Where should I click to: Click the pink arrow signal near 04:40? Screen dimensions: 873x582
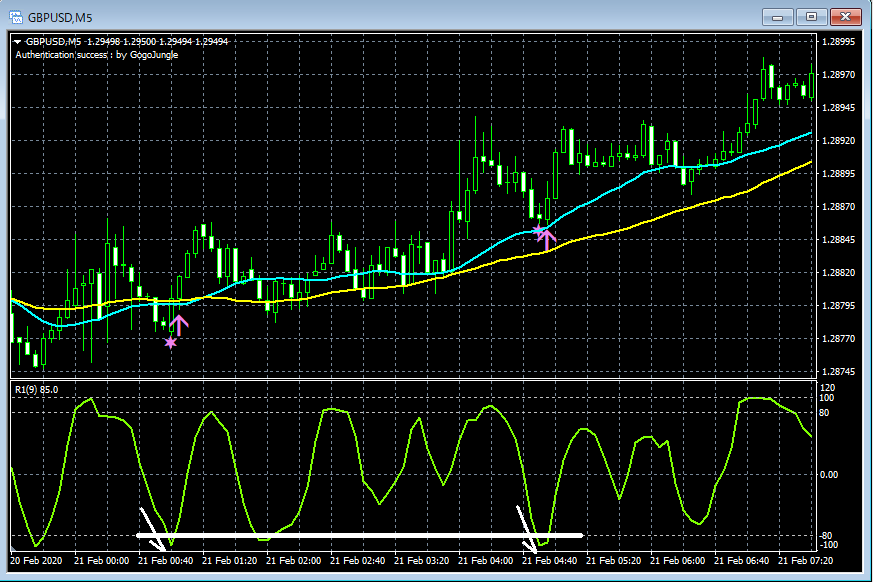548,238
